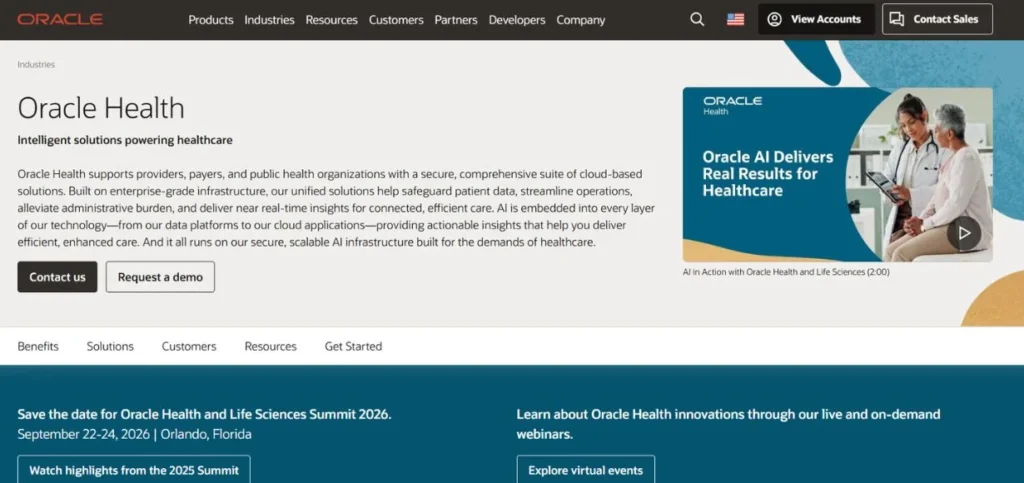The width and height of the screenshot is (1024, 483).
Task: Open the header Customers menu
Action: 396,20
